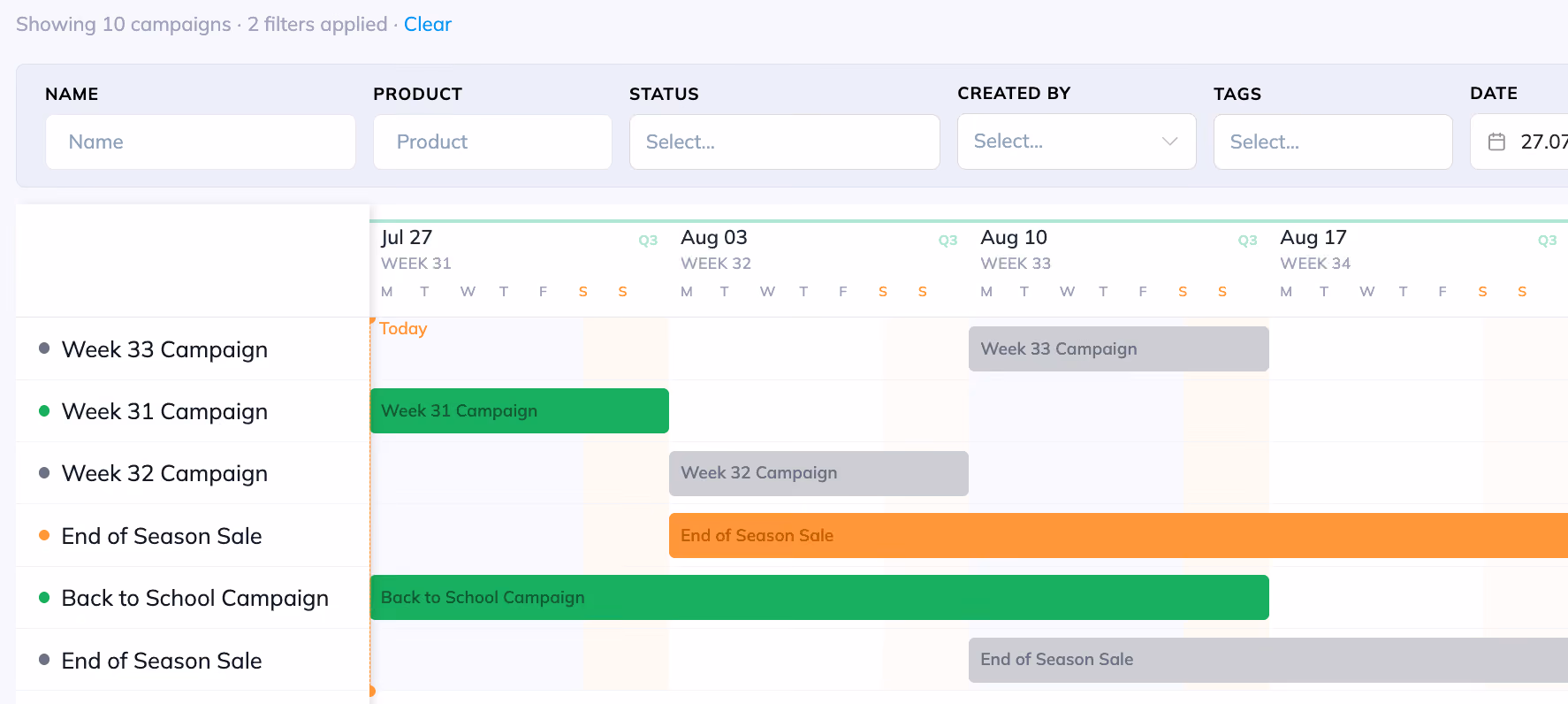Select the gray Week 32 Campaign bar
Screen dimensions: 1568x704
click(818, 473)
